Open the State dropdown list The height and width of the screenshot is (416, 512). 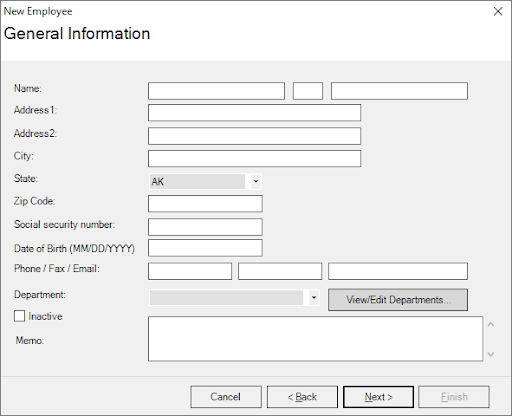(256, 182)
